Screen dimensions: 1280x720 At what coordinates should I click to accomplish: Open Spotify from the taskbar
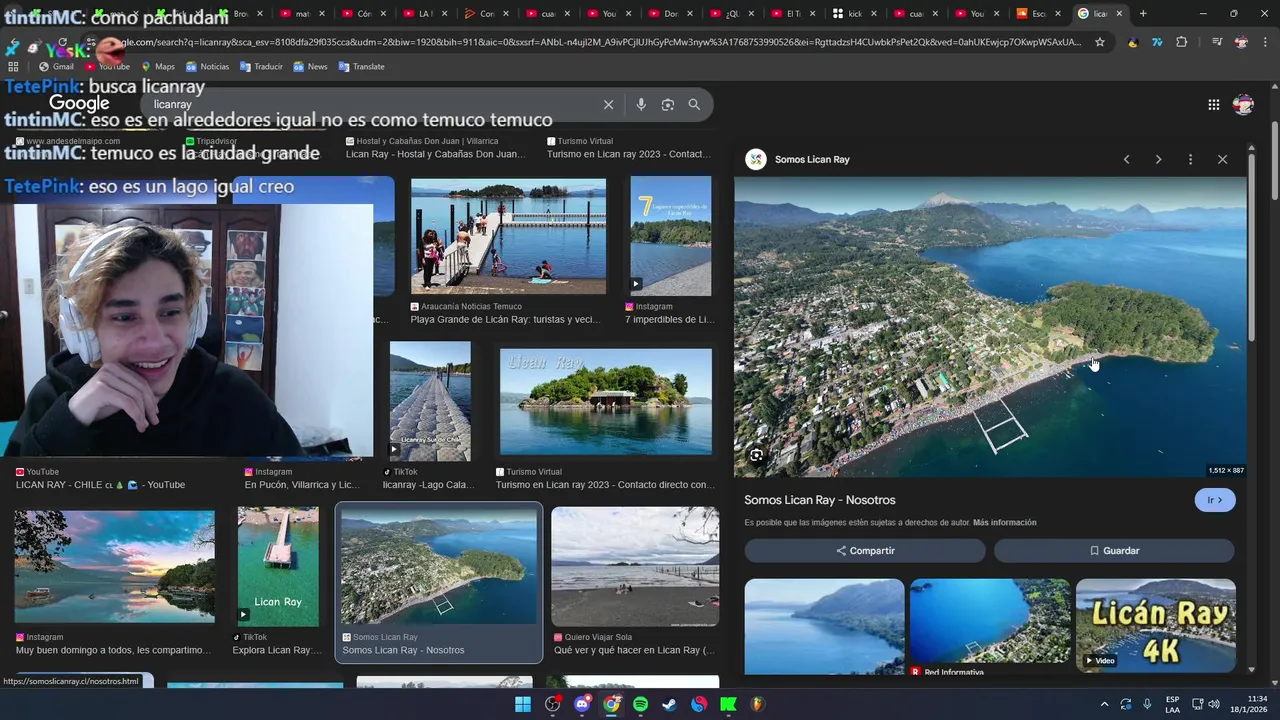click(640, 704)
